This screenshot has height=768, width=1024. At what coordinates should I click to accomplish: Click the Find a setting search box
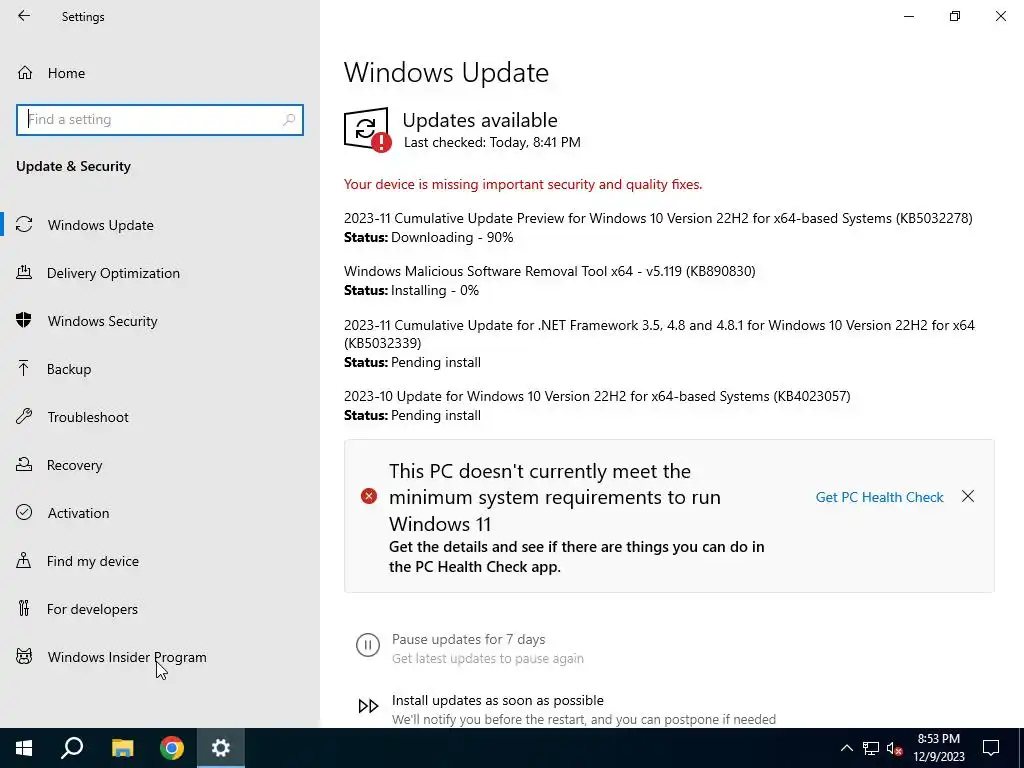tap(159, 120)
